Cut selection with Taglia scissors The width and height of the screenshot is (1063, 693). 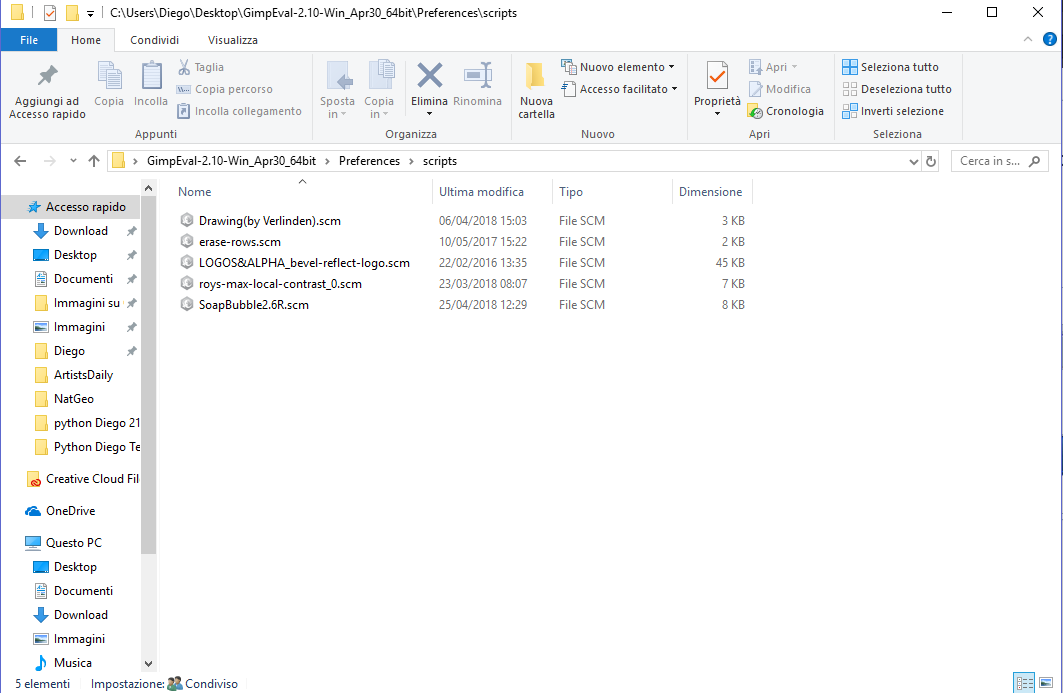coord(201,67)
